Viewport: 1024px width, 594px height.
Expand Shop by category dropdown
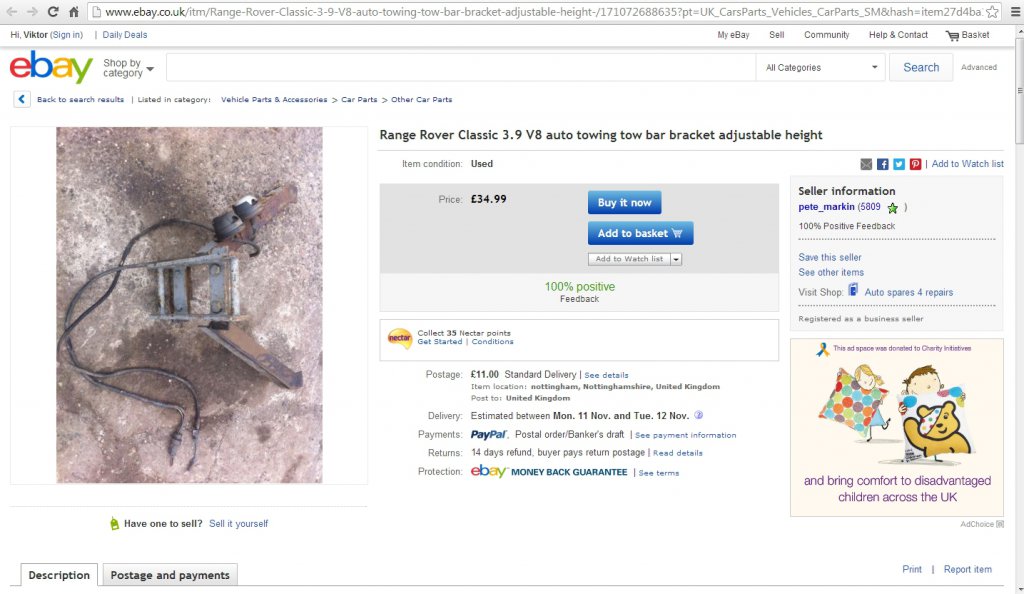pyautogui.click(x=128, y=68)
